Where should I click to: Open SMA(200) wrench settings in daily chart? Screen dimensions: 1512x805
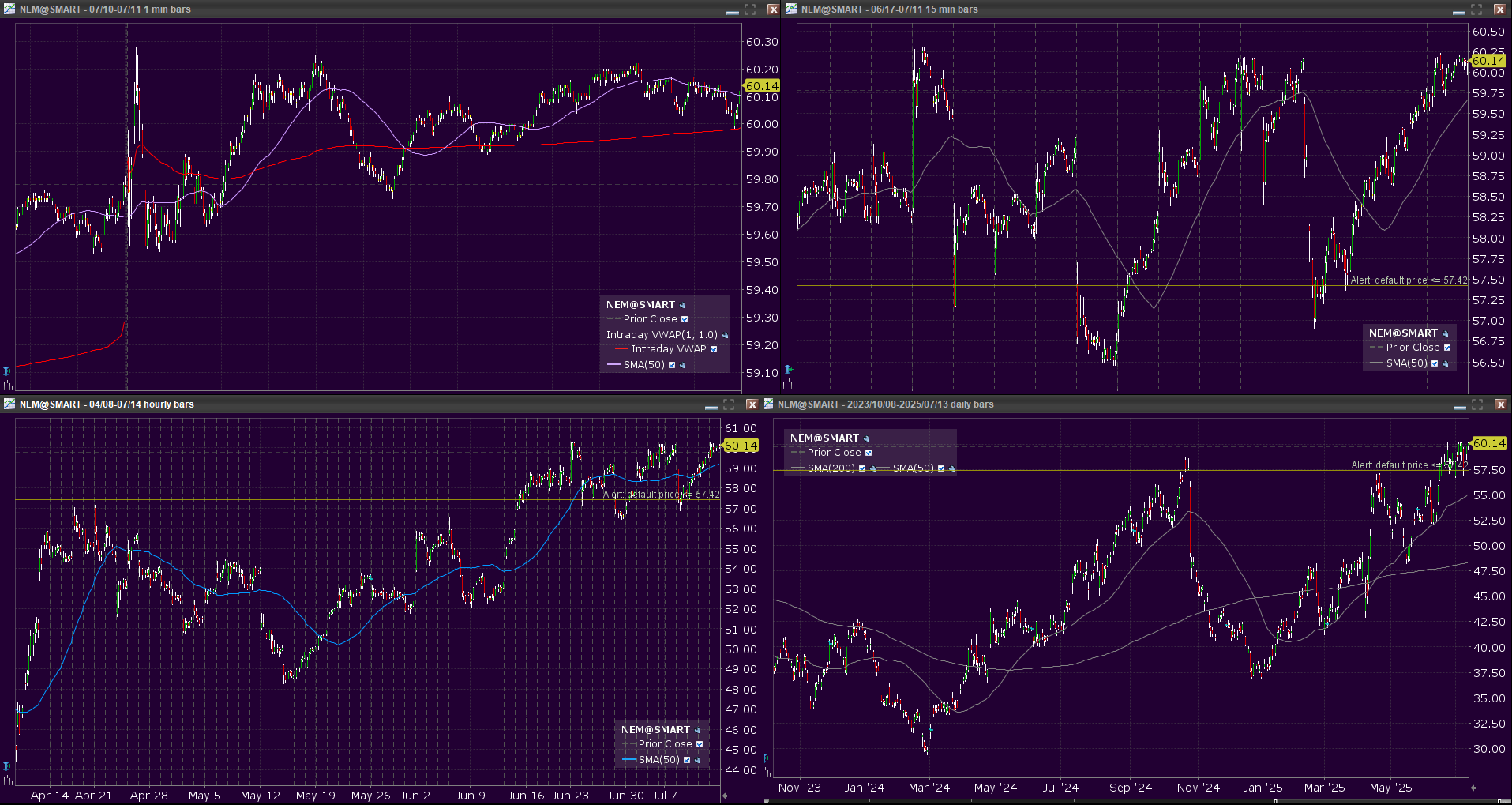point(873,468)
